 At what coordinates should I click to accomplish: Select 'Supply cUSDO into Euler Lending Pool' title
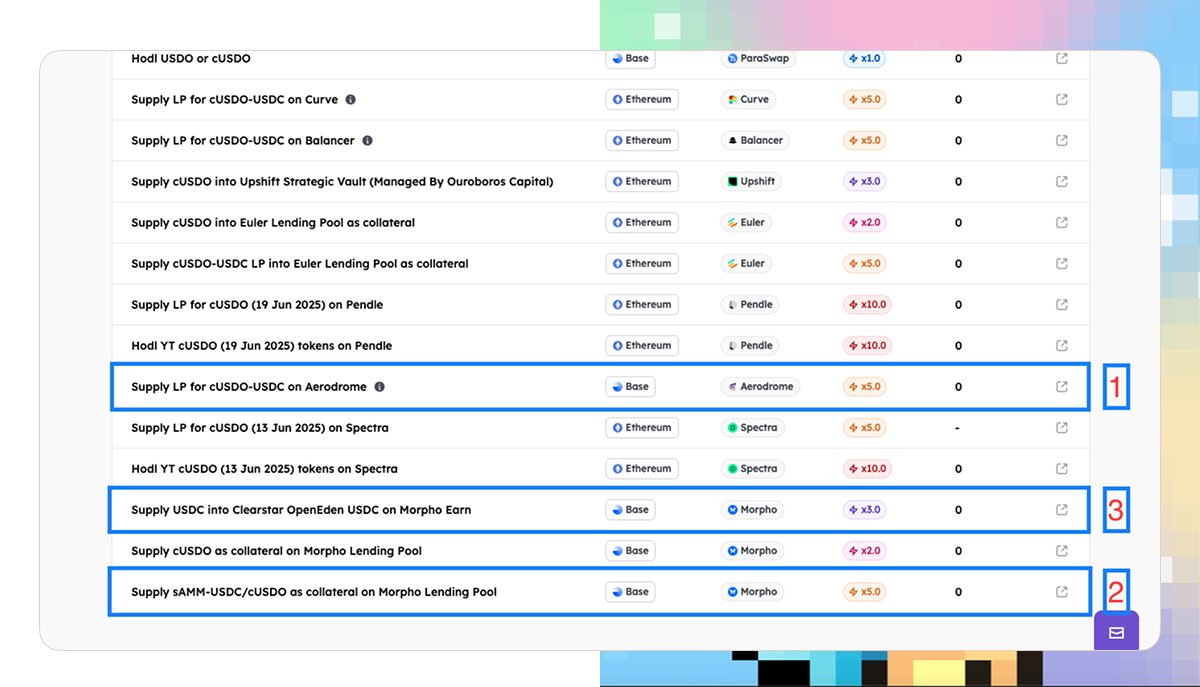click(273, 222)
